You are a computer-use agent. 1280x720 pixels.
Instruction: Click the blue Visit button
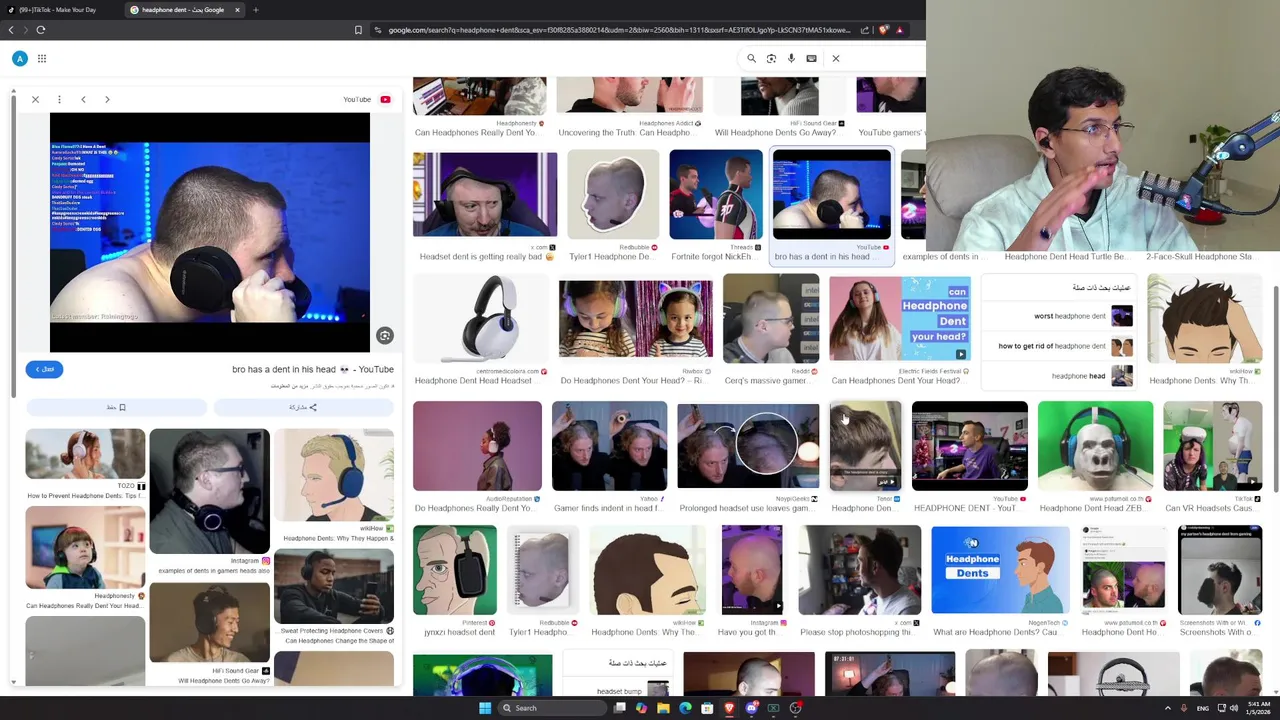pyautogui.click(x=45, y=370)
